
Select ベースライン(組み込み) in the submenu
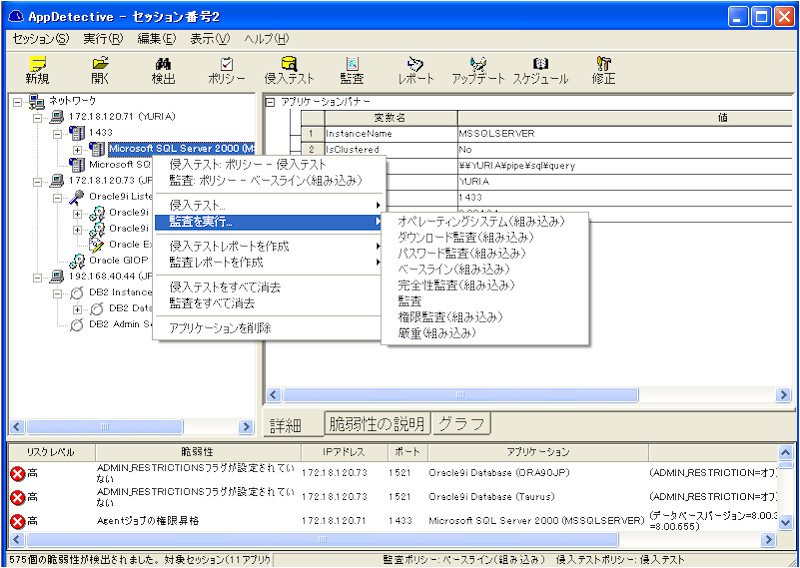coord(485,269)
